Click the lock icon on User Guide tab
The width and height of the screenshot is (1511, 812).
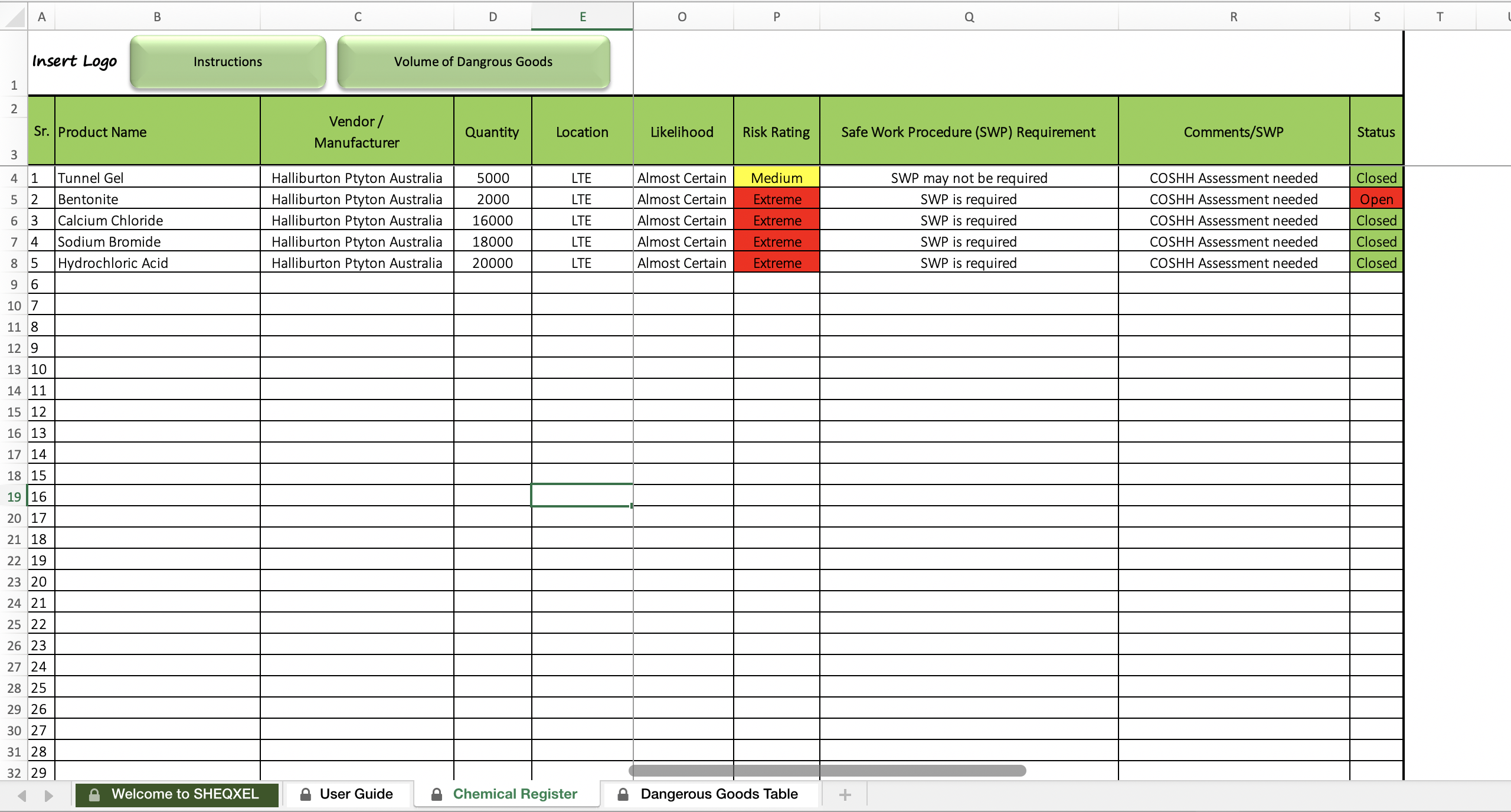[x=306, y=794]
